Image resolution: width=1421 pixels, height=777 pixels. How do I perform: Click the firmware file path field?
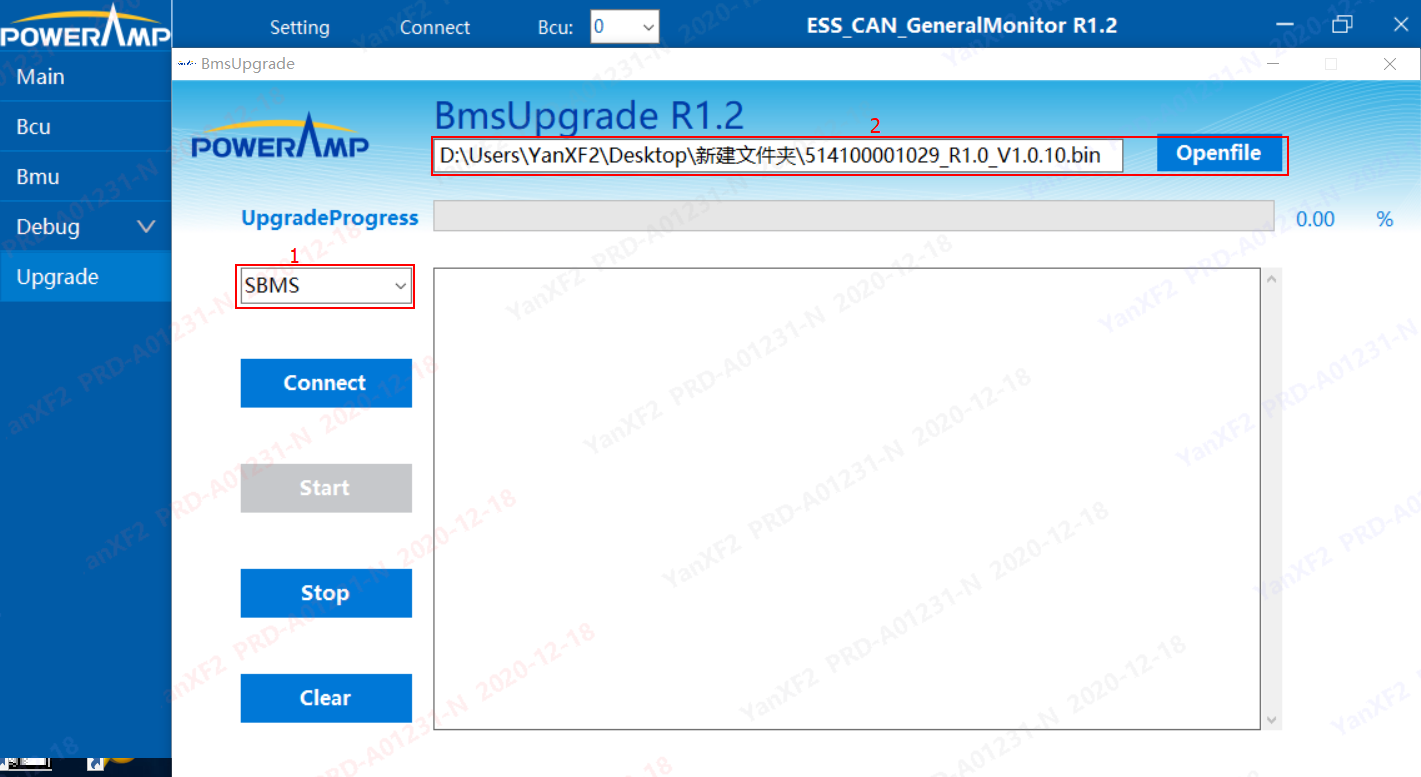[778, 156]
